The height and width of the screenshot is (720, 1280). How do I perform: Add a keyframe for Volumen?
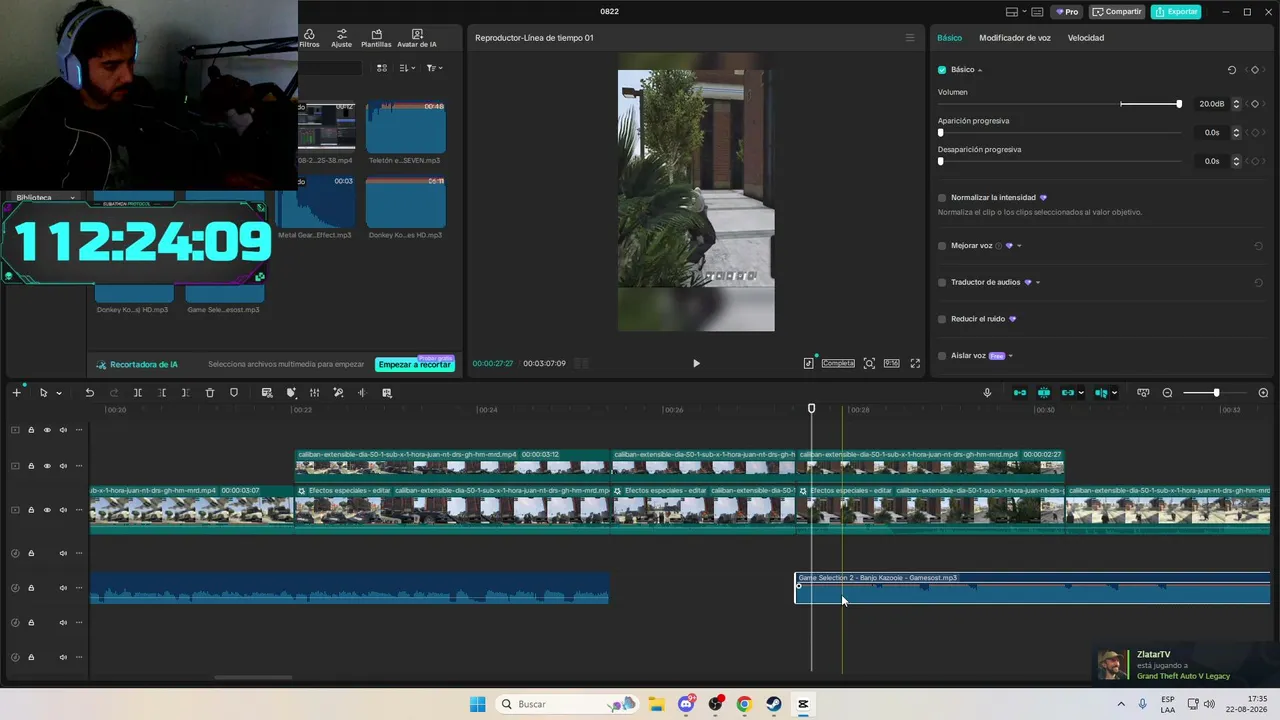click(x=1255, y=104)
